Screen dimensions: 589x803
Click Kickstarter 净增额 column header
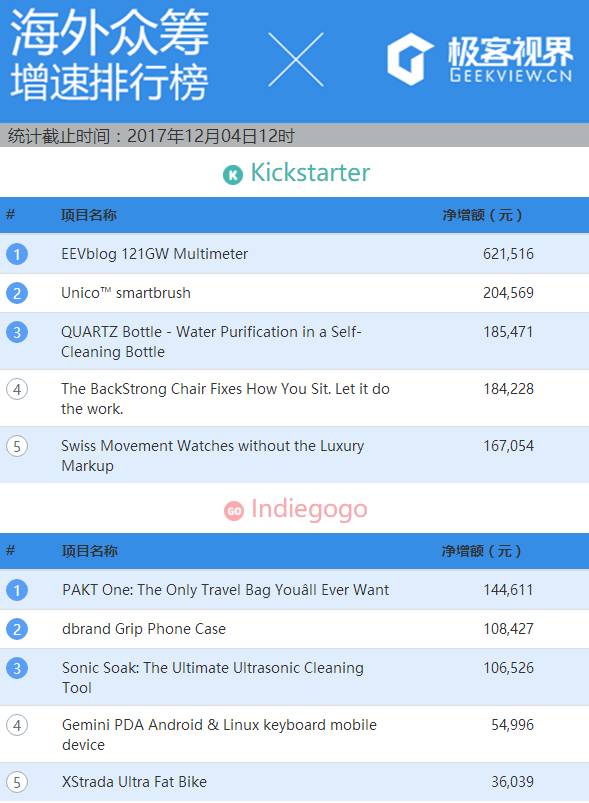click(482, 215)
